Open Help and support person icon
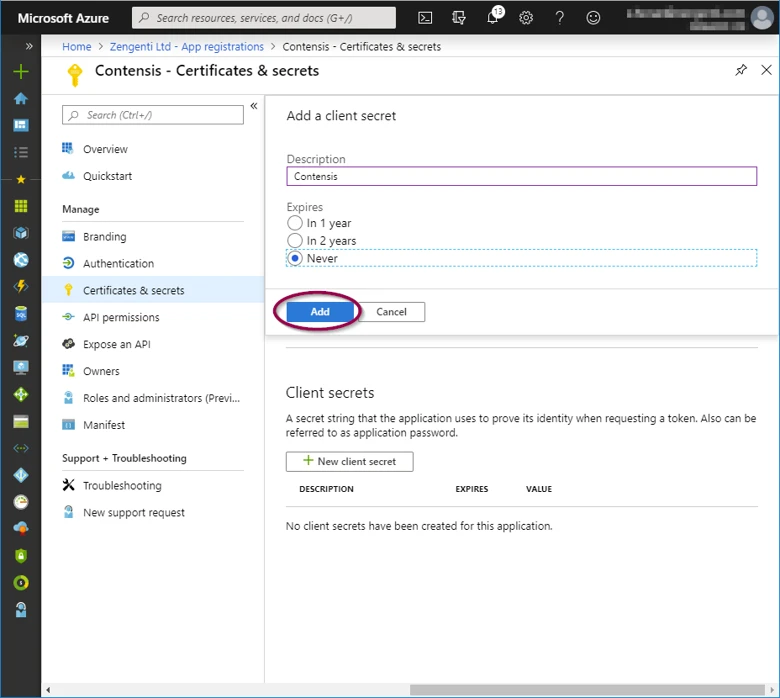This screenshot has width=780, height=698. pos(21,610)
